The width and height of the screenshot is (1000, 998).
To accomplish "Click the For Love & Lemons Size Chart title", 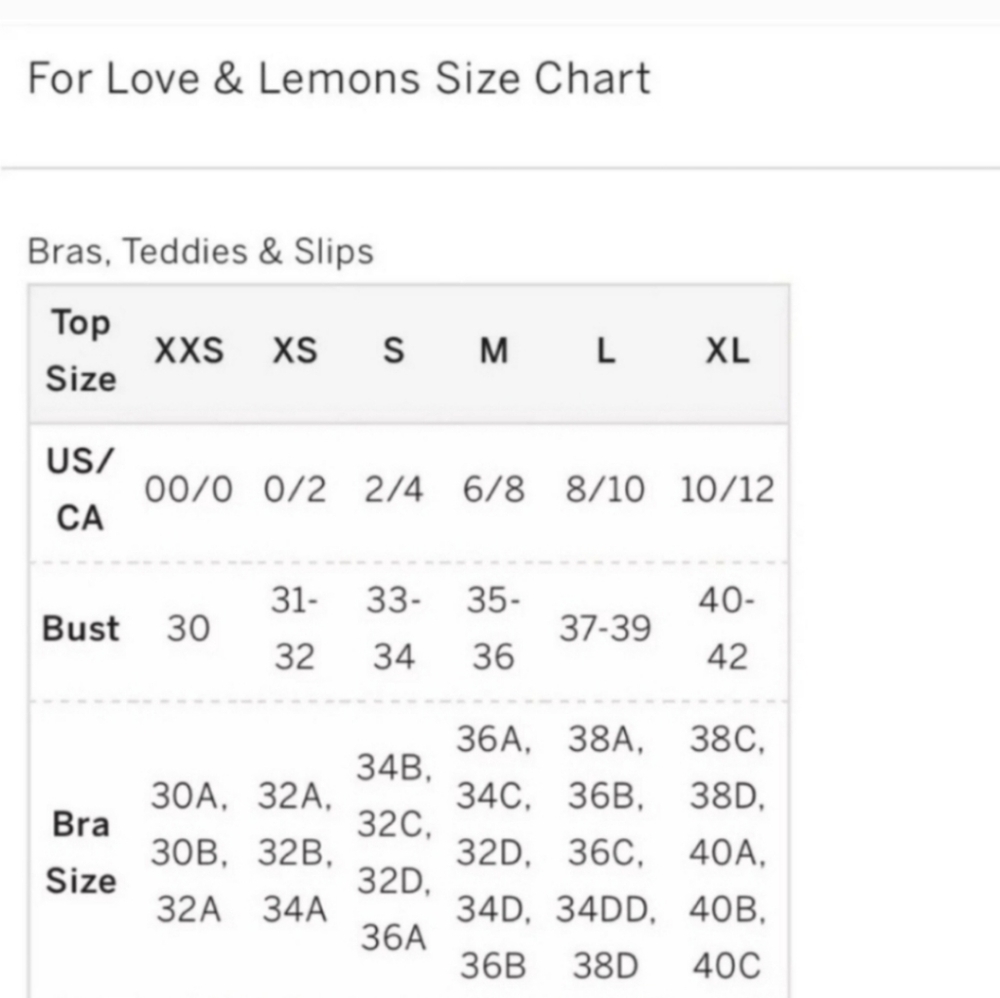I will (339, 78).
